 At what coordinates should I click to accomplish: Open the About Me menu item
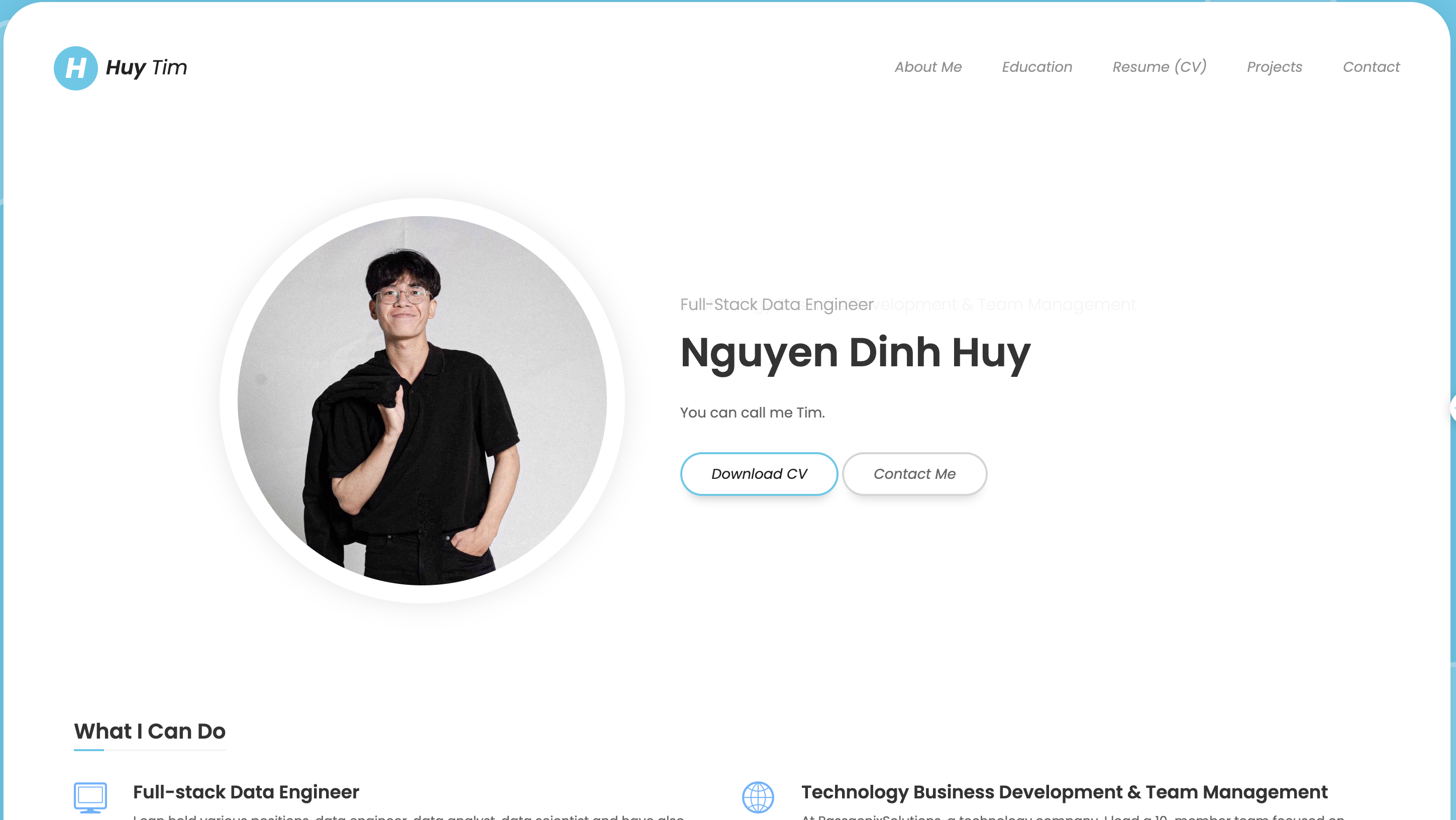click(927, 67)
